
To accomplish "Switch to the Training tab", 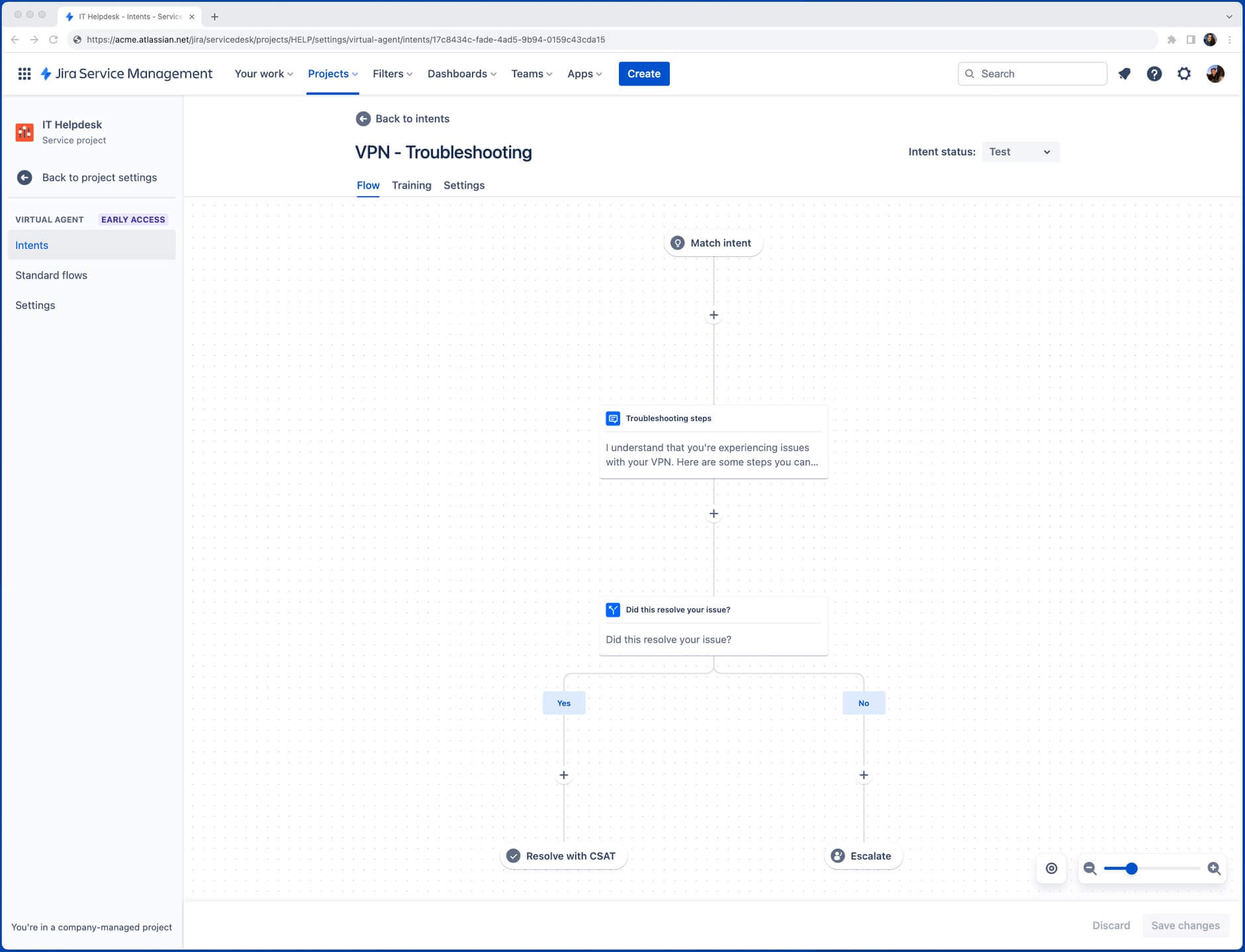I will point(411,185).
